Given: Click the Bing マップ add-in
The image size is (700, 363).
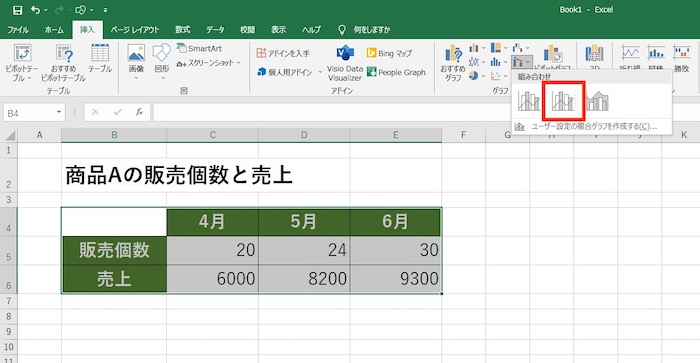Looking at the screenshot, I should (389, 53).
